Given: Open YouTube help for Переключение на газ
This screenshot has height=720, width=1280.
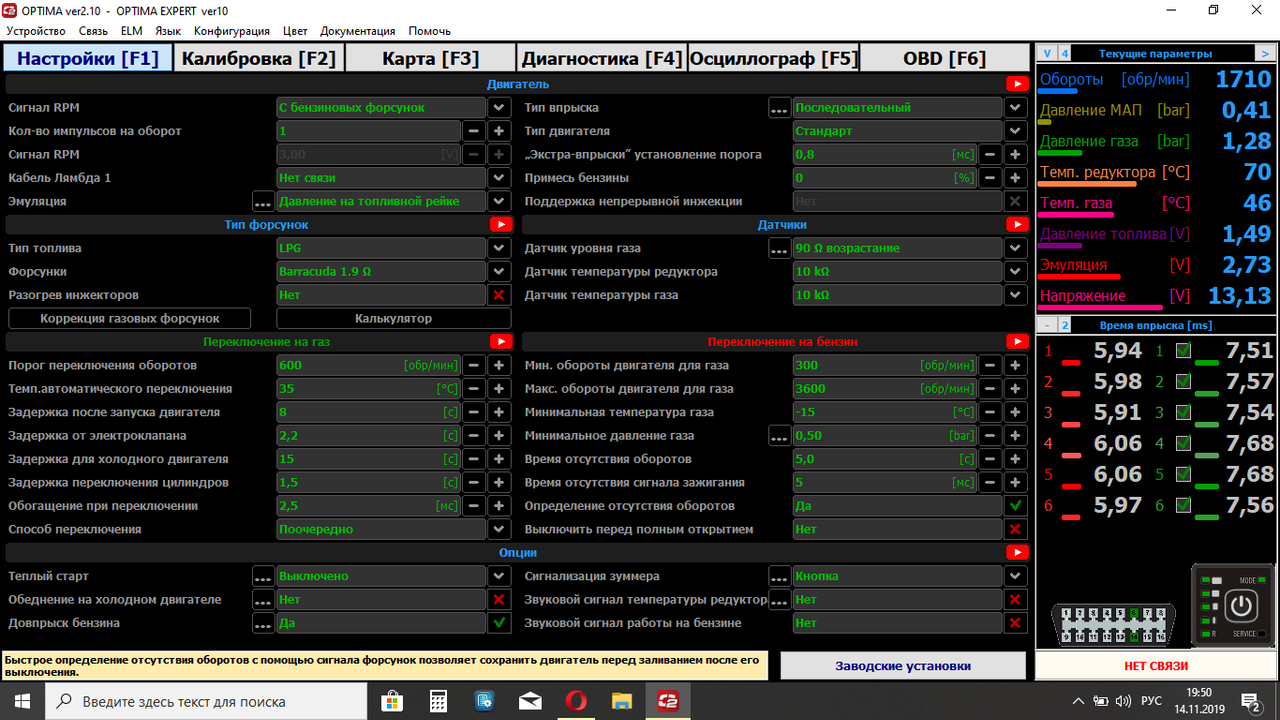Looking at the screenshot, I should tap(501, 342).
